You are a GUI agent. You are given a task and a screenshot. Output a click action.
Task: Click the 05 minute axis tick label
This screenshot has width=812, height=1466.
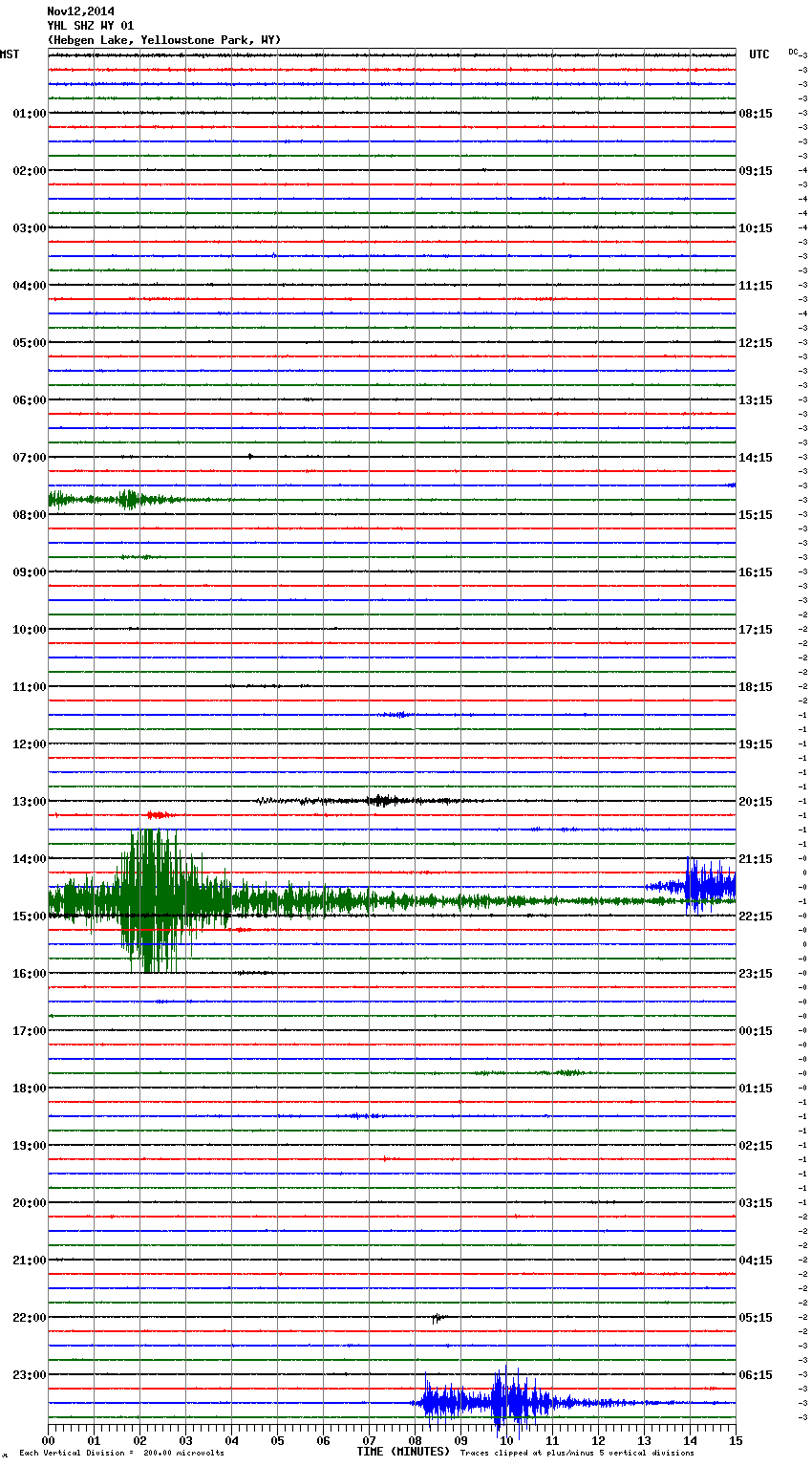pyautogui.click(x=278, y=1440)
